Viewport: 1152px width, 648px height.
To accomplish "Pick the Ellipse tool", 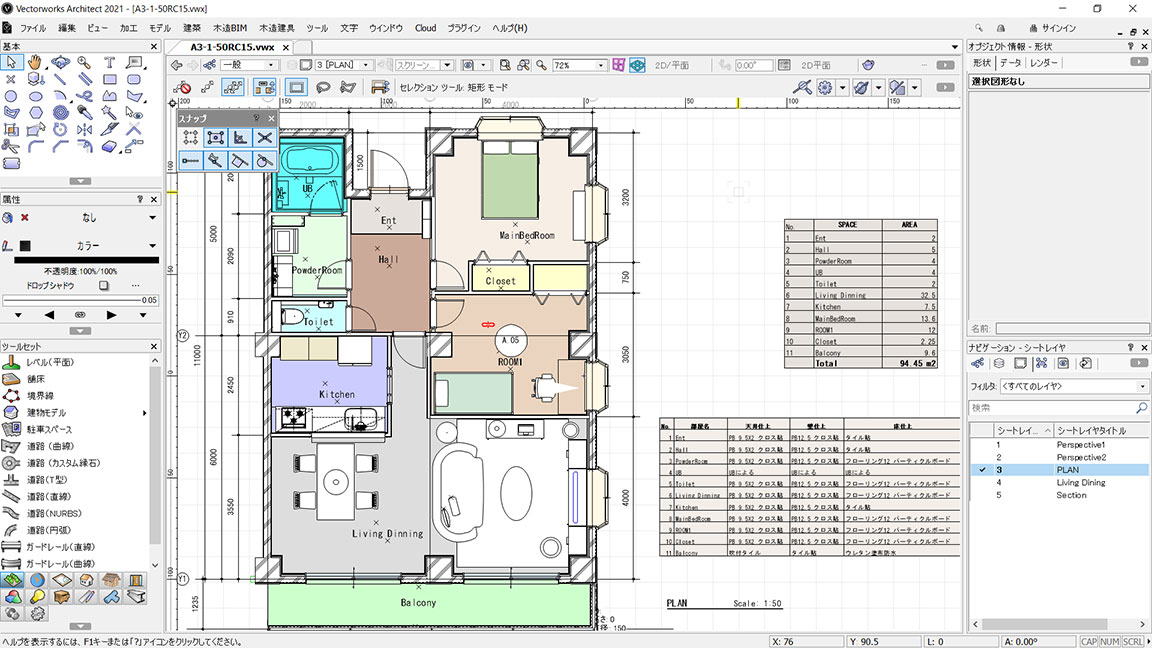I will [36, 95].
